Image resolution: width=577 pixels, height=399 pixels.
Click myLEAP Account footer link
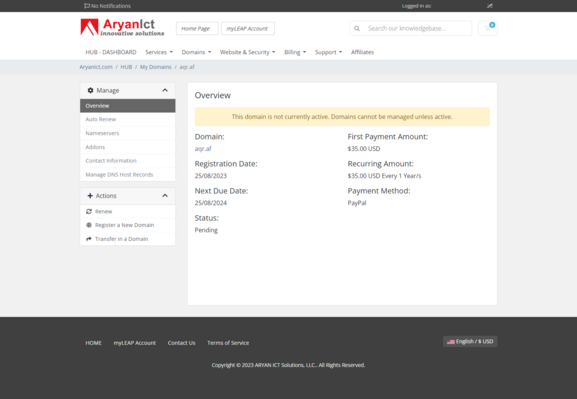click(135, 343)
